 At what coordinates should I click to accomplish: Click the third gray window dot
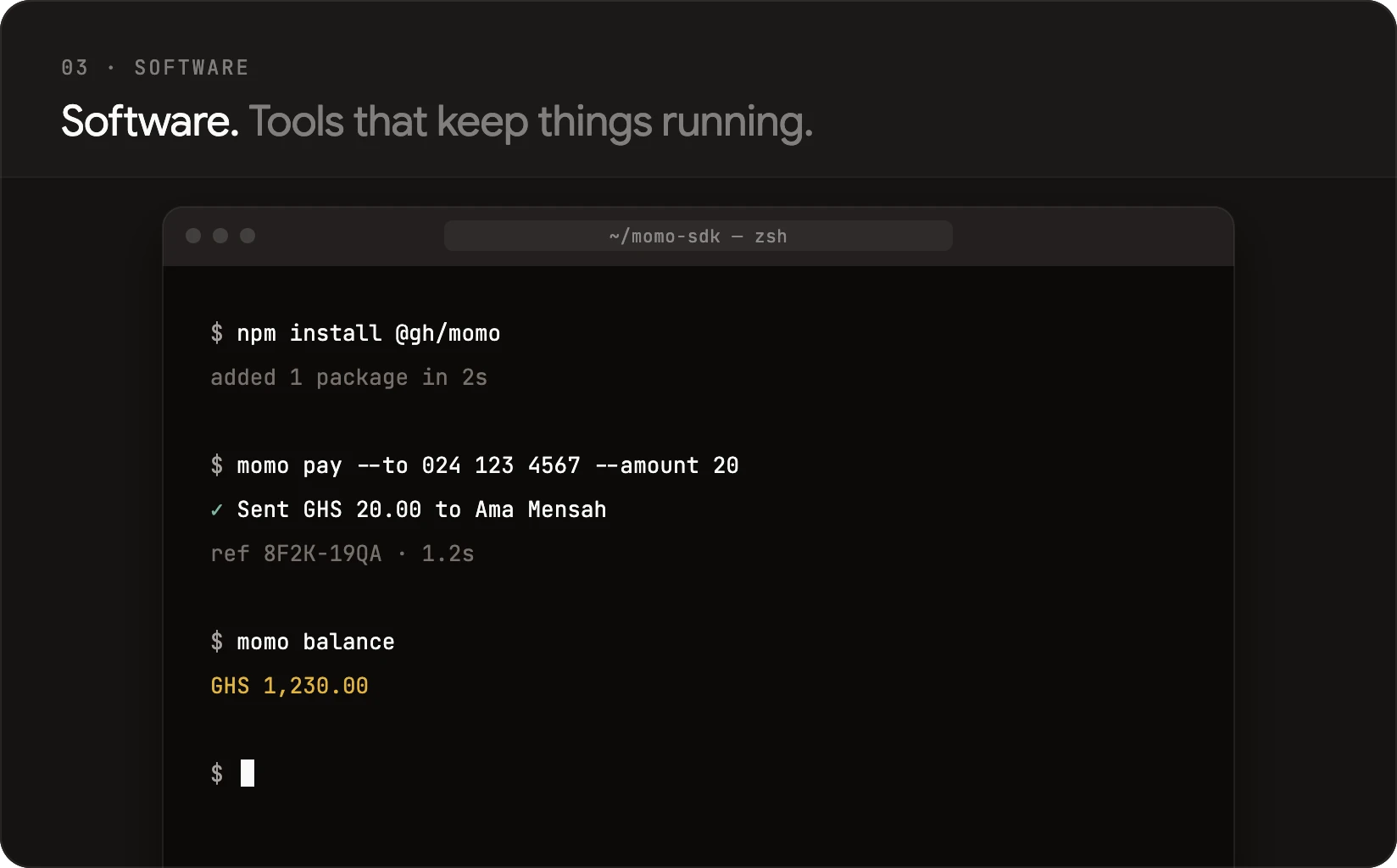pyautogui.click(x=248, y=236)
